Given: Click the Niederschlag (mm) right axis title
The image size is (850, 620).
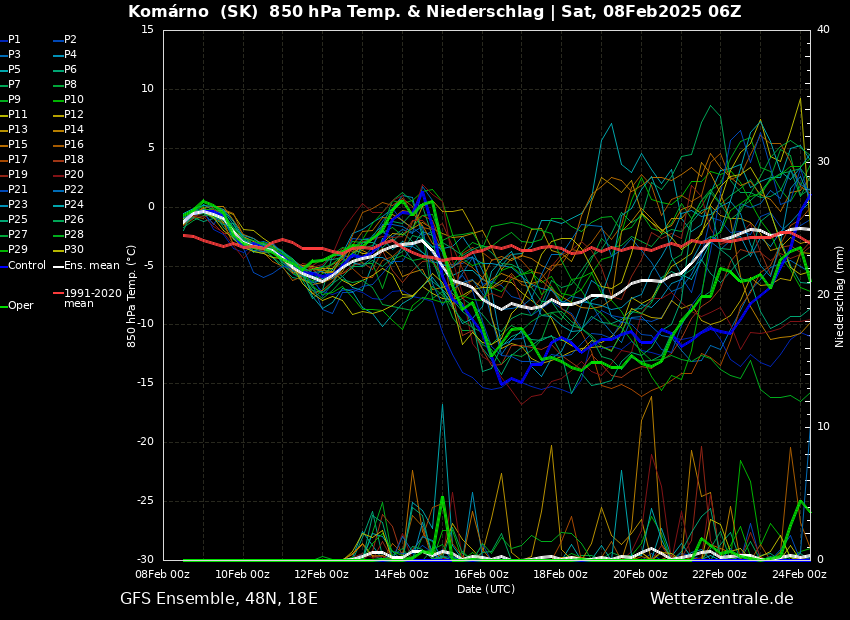Looking at the screenshot, I should [x=840, y=296].
